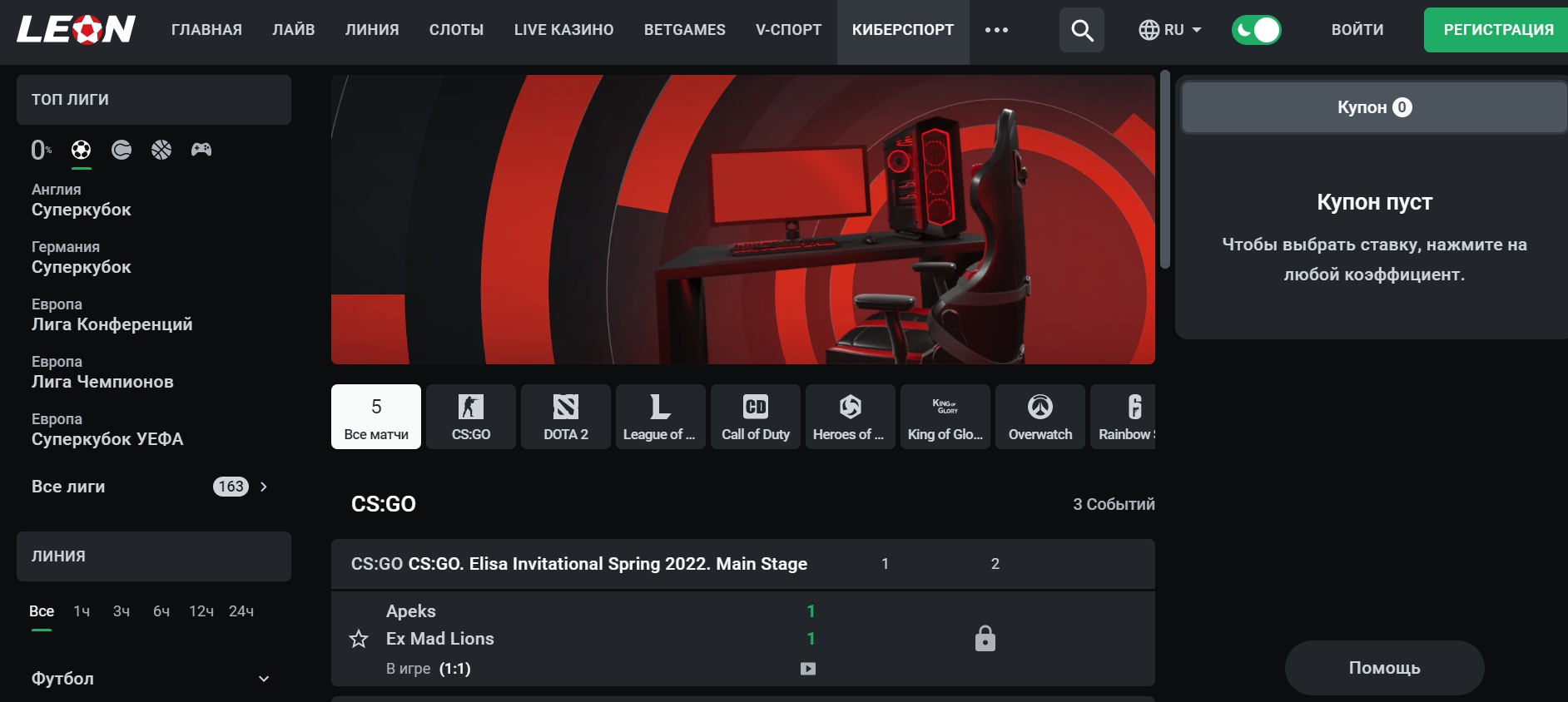The image size is (1568, 702).
Task: Toggle the dark/light theme switch
Action: tap(1256, 31)
